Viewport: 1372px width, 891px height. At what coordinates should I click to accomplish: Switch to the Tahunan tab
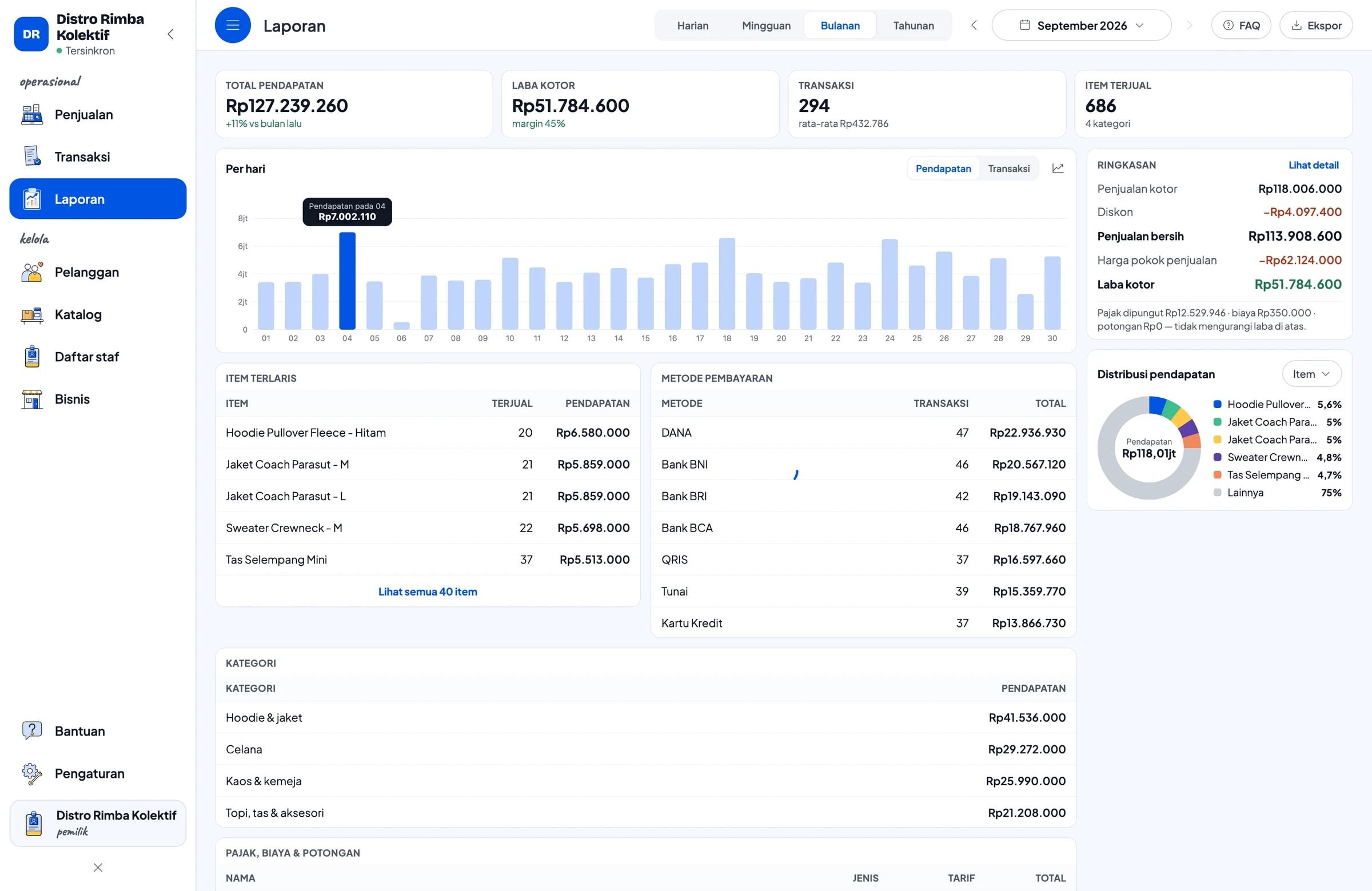pos(913,25)
